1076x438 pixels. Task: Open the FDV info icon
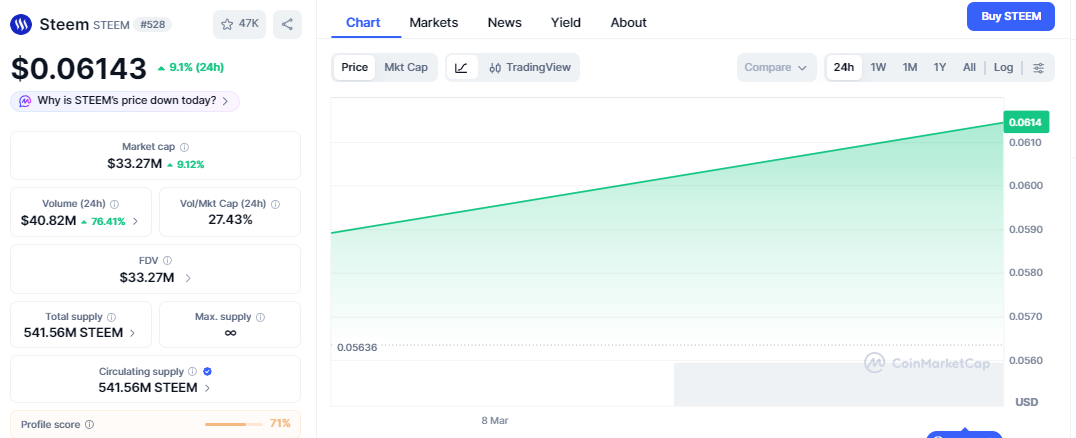coord(167,261)
